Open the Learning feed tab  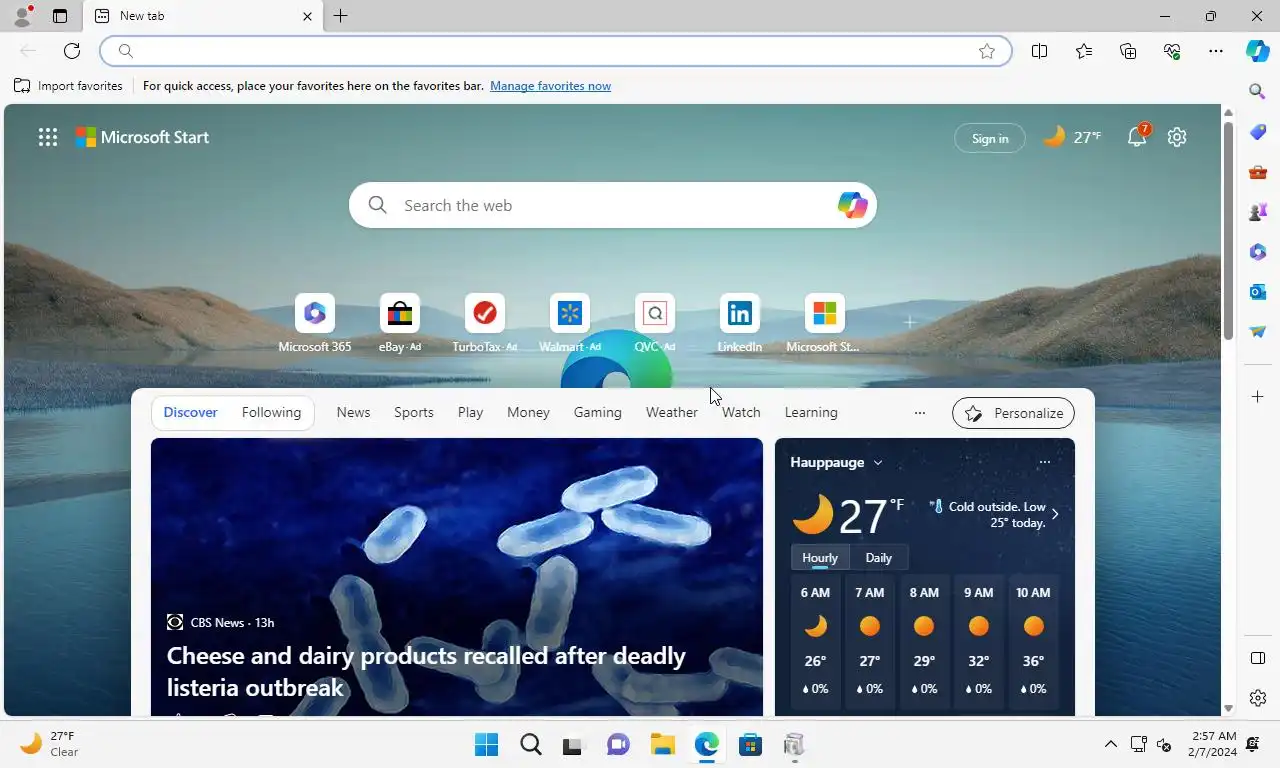pyautogui.click(x=811, y=412)
